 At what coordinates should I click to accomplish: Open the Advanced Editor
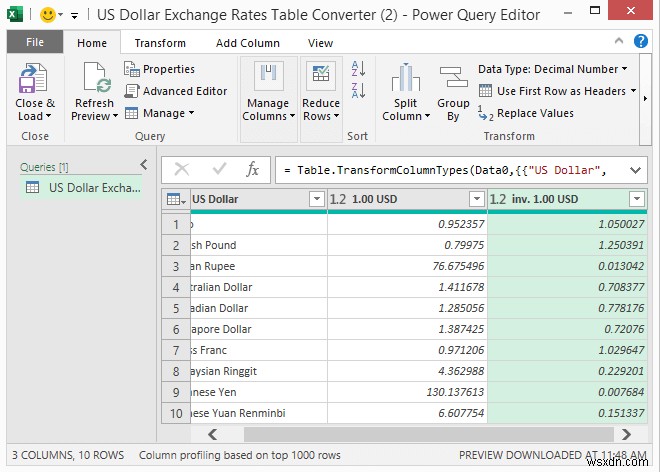coord(176,91)
